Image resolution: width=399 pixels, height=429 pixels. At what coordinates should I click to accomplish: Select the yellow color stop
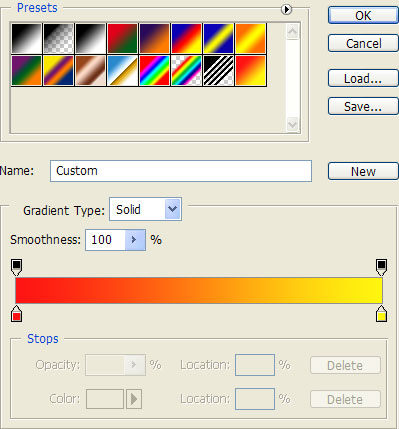coord(382,313)
